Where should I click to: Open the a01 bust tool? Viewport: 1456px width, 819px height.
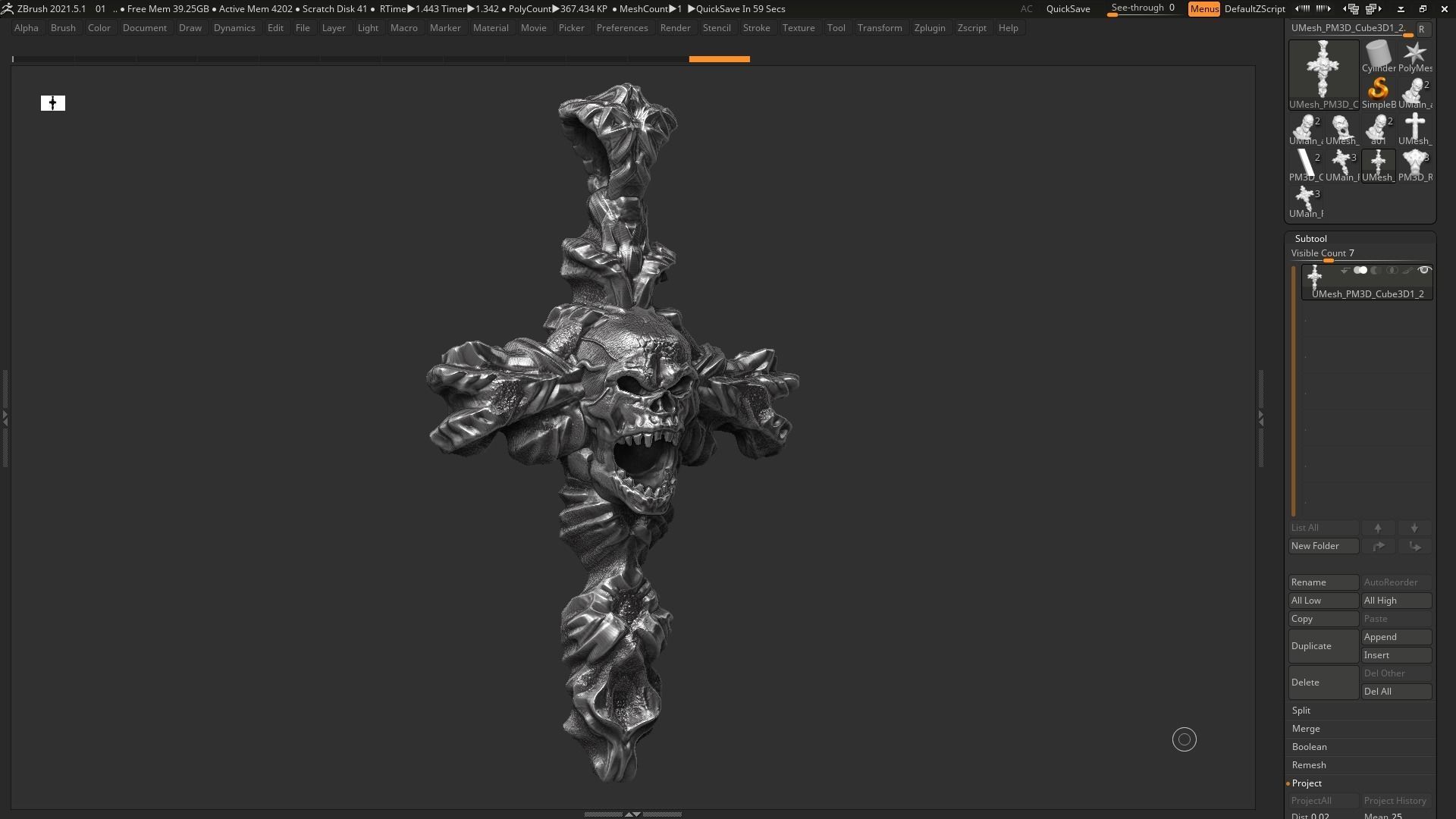tap(1378, 130)
